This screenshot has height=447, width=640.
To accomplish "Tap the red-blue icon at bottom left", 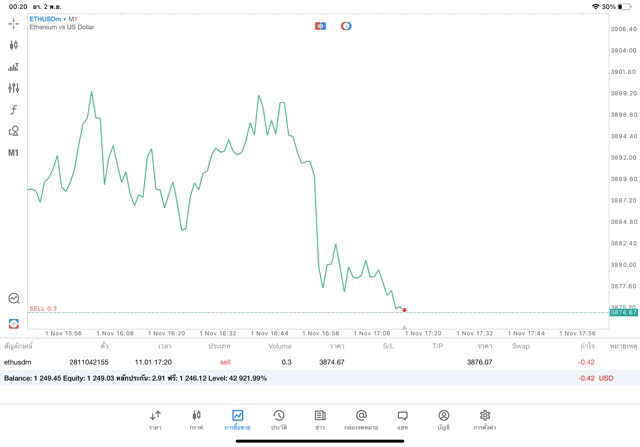I will click(x=14, y=323).
